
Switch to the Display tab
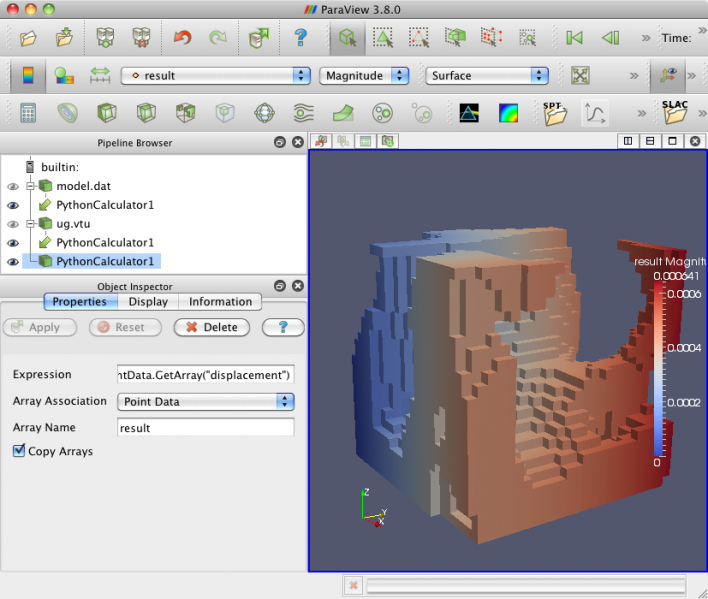[x=148, y=302]
